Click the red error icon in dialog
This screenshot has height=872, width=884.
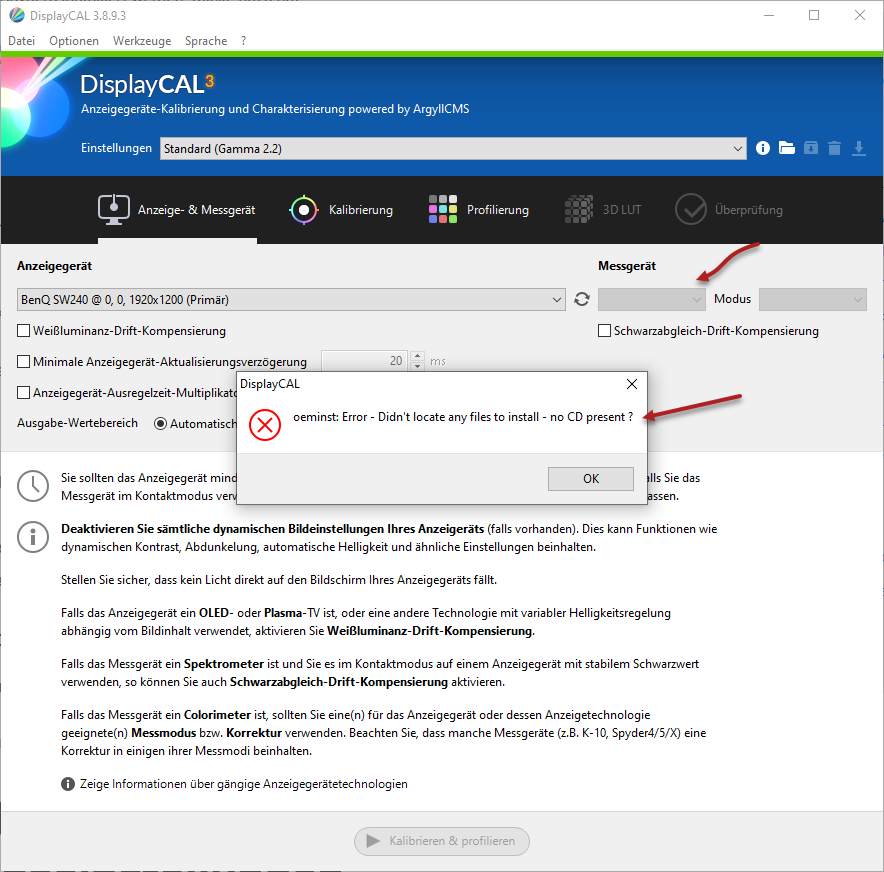(x=265, y=425)
